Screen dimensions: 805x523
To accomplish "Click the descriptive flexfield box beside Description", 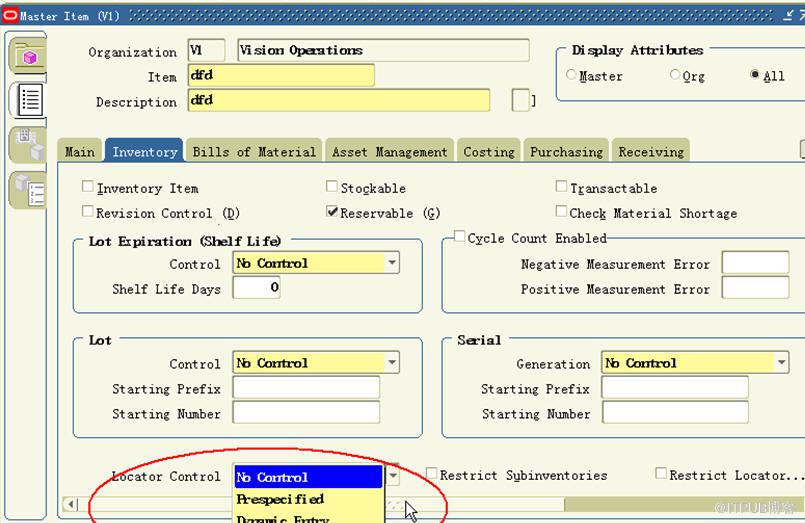I will click(521, 100).
